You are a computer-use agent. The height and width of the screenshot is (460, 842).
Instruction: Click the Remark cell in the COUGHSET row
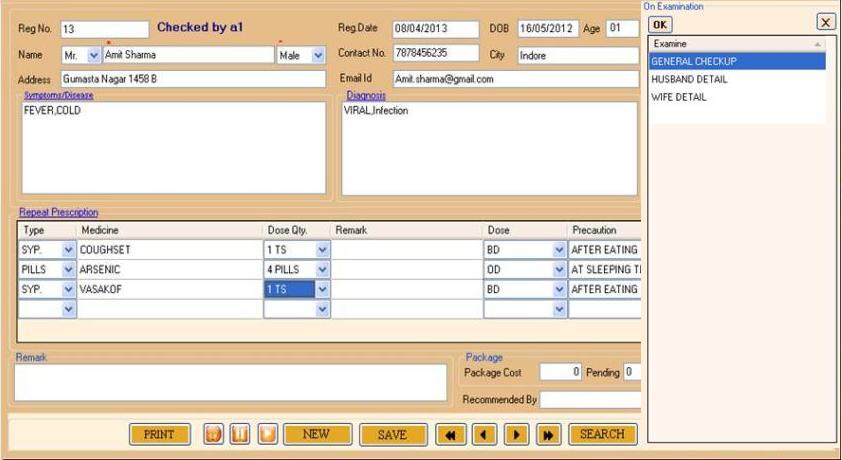pos(407,250)
